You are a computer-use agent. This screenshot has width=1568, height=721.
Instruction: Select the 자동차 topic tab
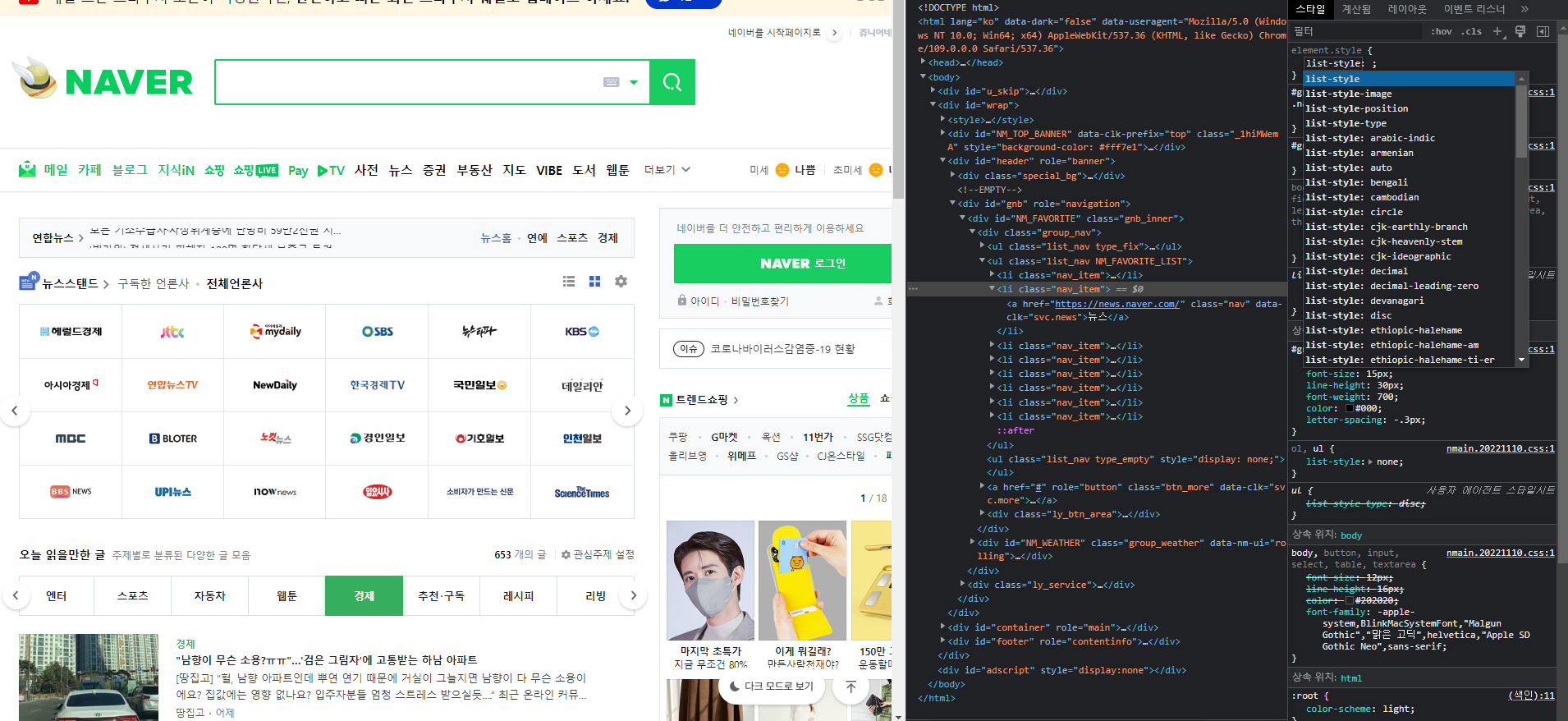coord(209,595)
